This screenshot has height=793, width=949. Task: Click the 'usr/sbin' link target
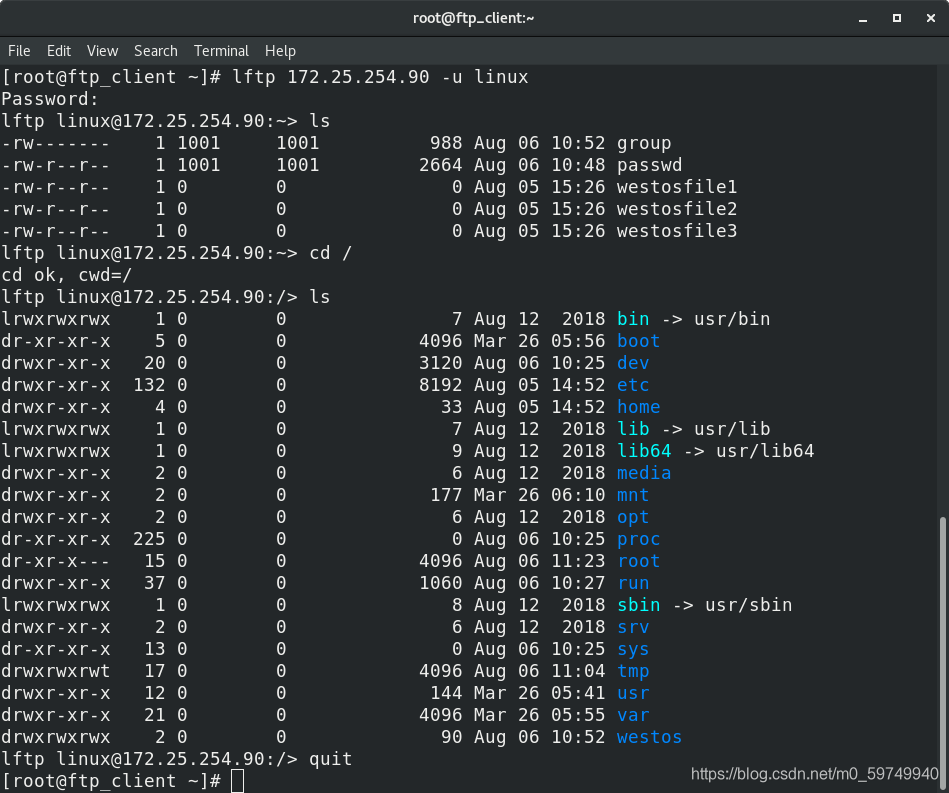pyautogui.click(x=749, y=605)
